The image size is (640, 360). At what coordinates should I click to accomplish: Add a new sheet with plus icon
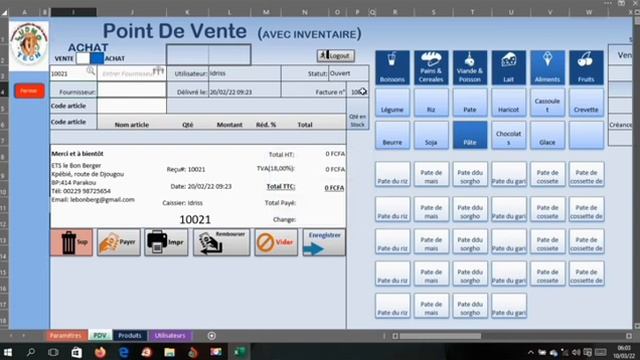point(211,336)
